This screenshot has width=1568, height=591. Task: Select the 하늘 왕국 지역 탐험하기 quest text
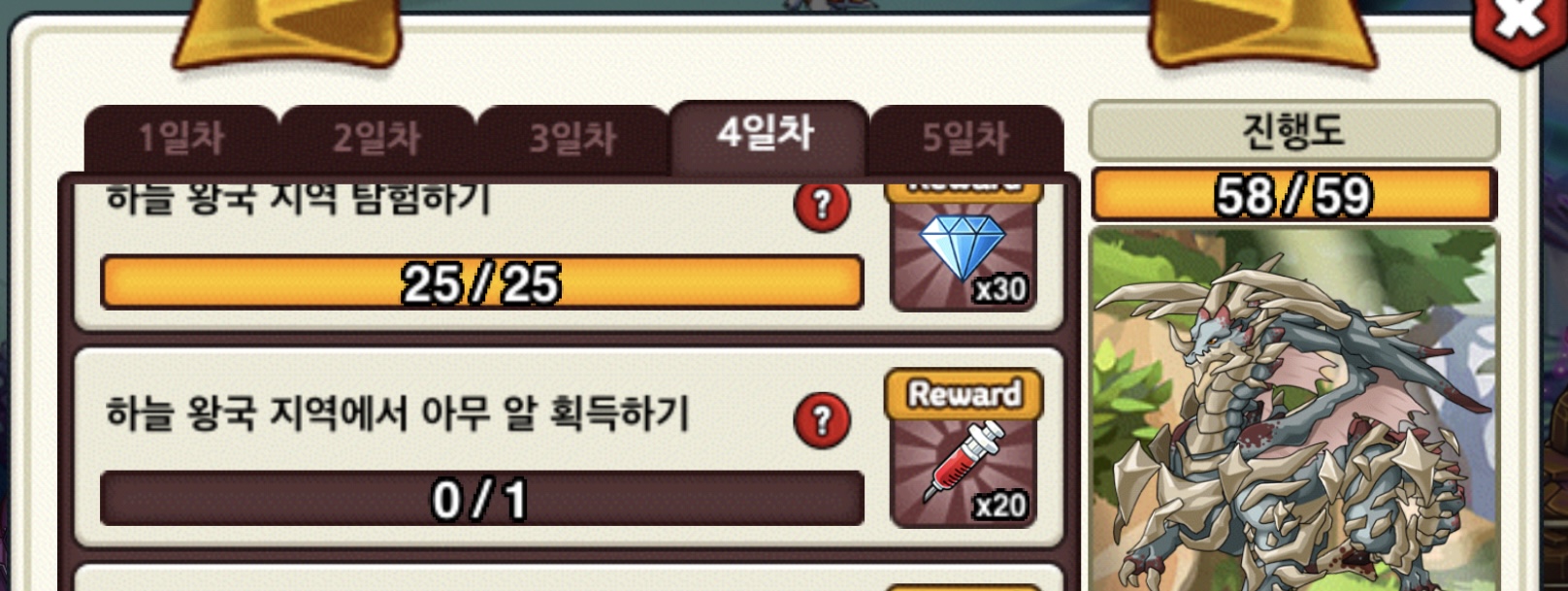click(298, 200)
